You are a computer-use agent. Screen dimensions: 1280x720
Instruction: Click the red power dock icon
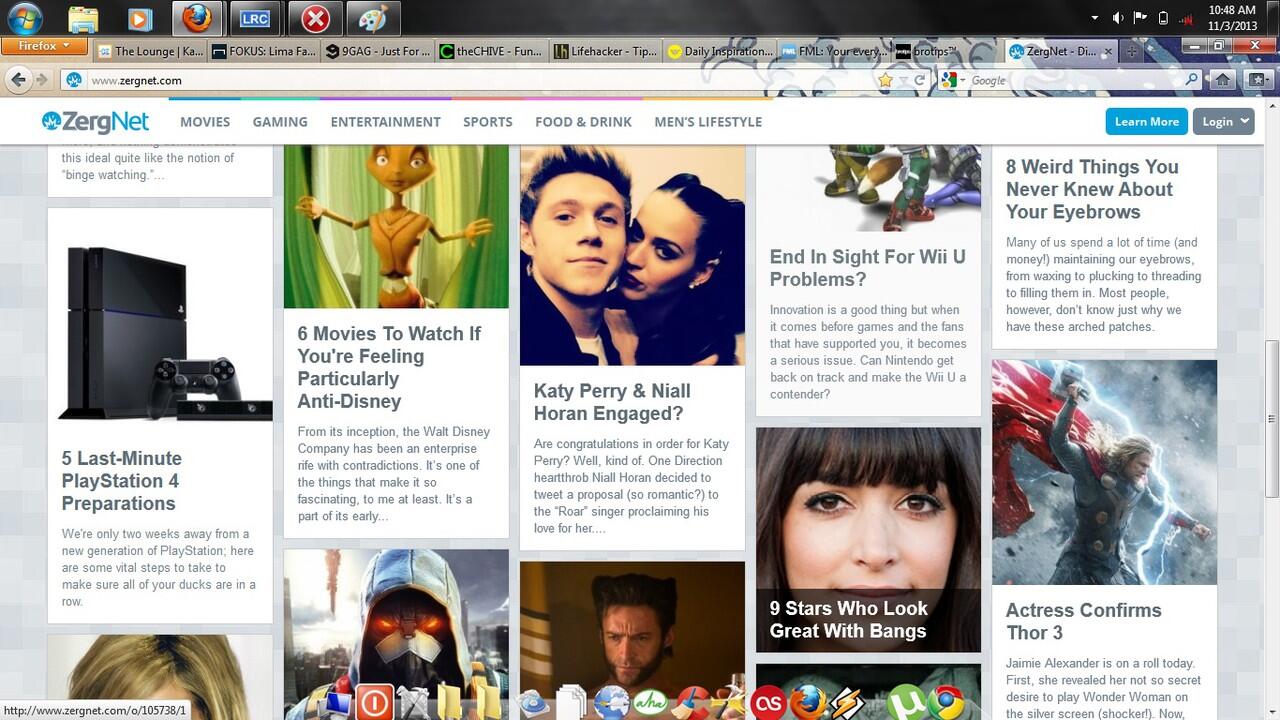pos(374,701)
